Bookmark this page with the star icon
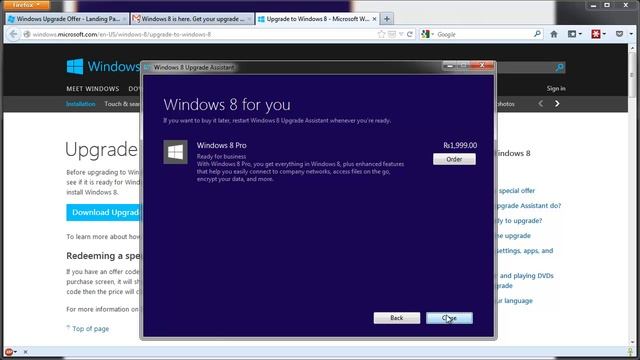Screen dimensions: 640x360 (381, 34)
